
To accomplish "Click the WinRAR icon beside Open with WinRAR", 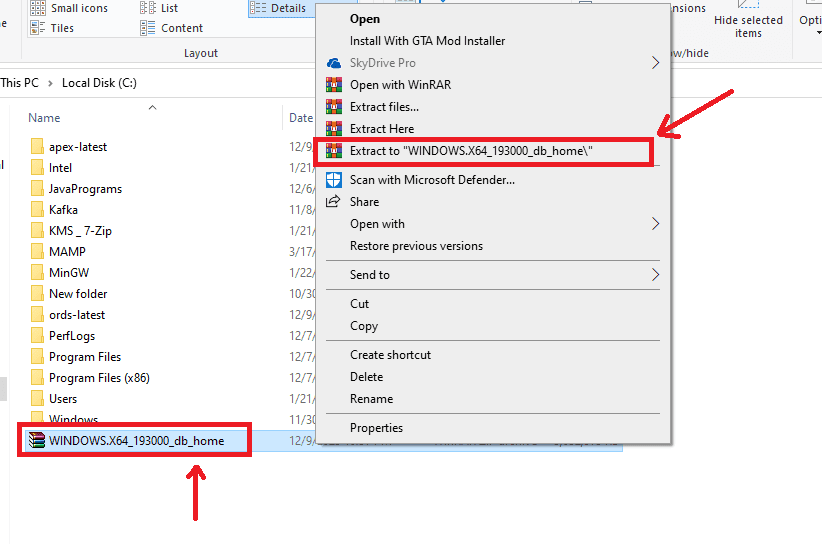I will pyautogui.click(x=334, y=85).
